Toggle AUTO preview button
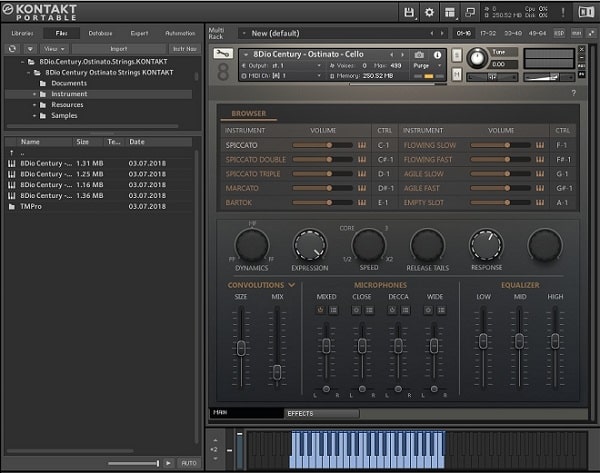The height and width of the screenshot is (473, 600). pyautogui.click(x=189, y=463)
